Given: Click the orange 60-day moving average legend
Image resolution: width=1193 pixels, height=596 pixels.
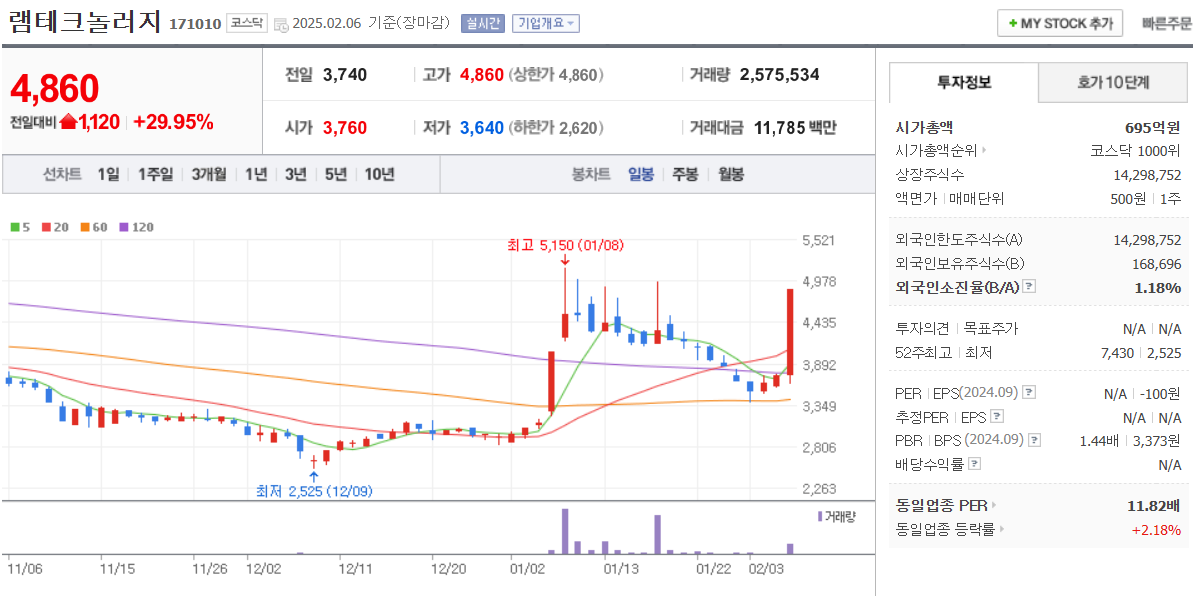Looking at the screenshot, I should [92, 227].
